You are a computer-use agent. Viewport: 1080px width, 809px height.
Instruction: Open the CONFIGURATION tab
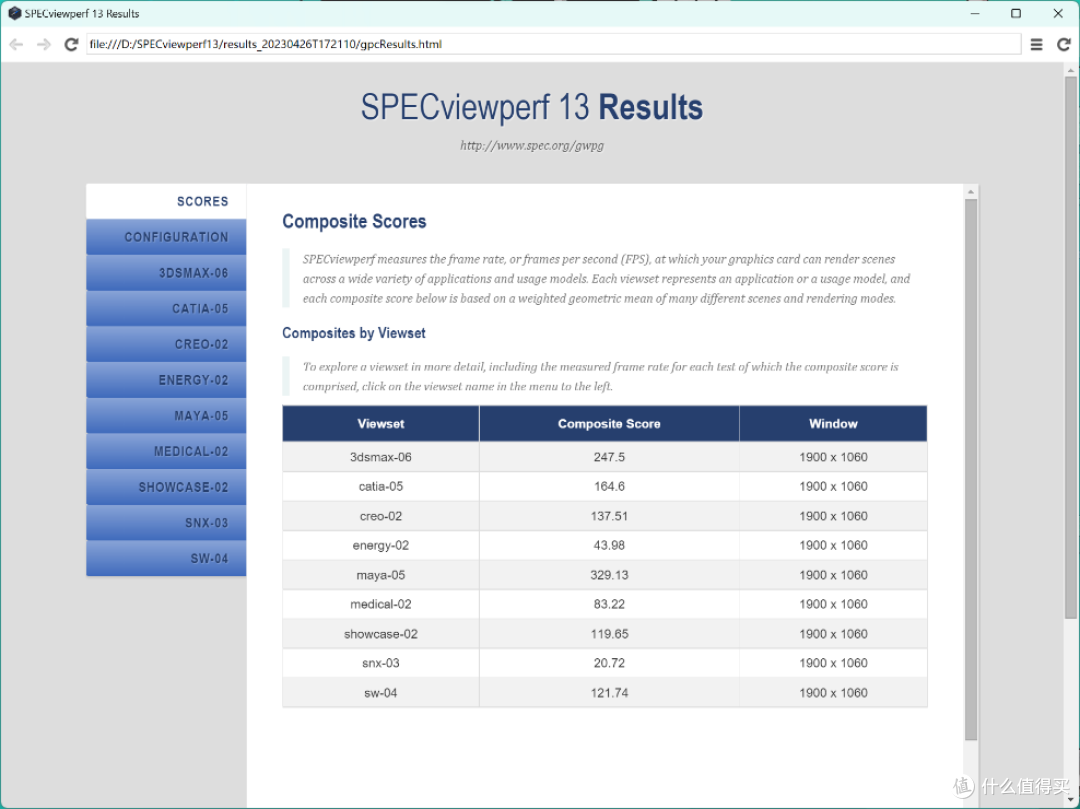pos(166,237)
